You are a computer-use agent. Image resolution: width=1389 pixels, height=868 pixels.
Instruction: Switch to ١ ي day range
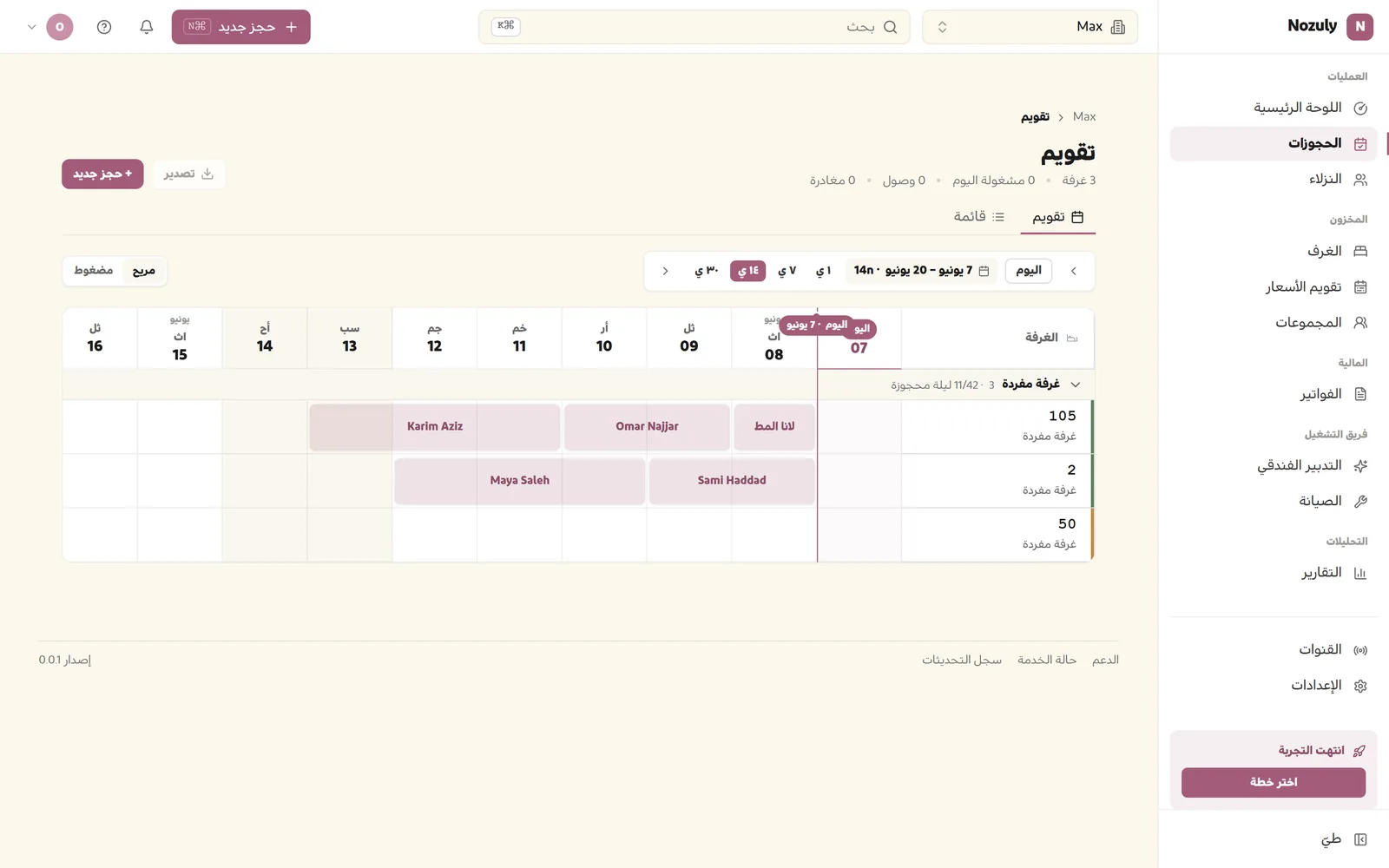pos(824,271)
